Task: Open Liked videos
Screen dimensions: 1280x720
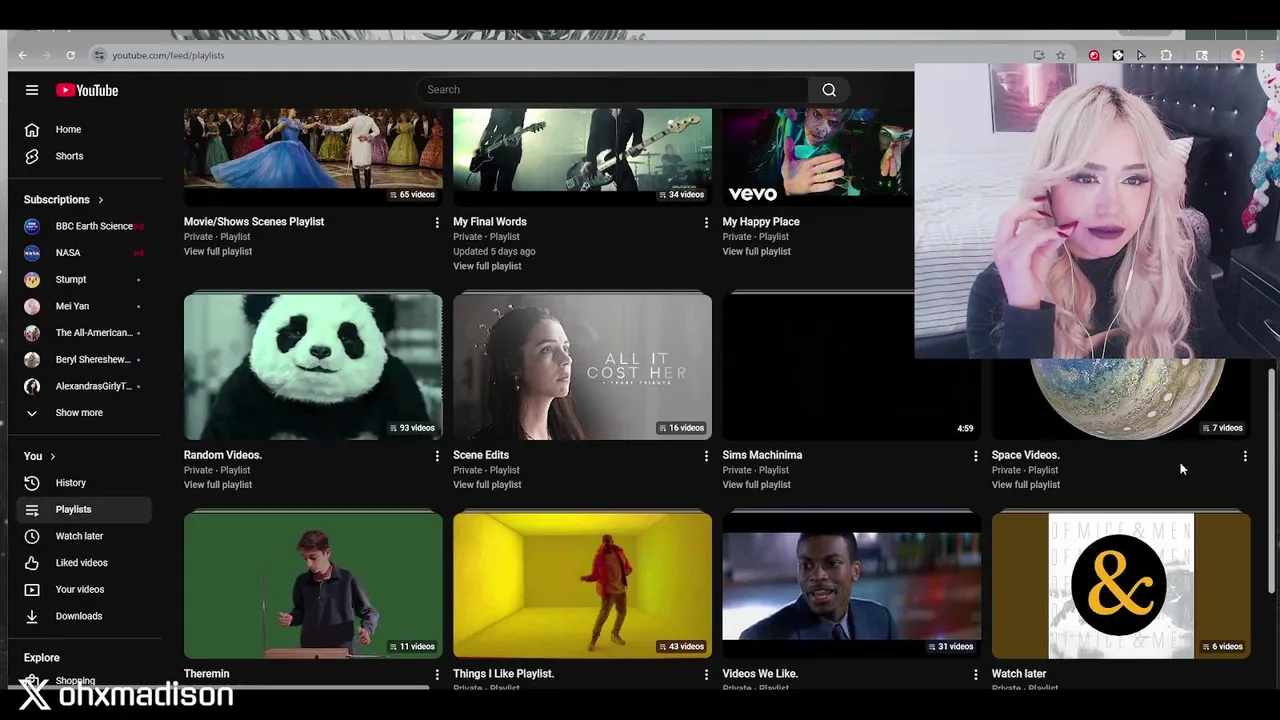Action: (x=84, y=563)
